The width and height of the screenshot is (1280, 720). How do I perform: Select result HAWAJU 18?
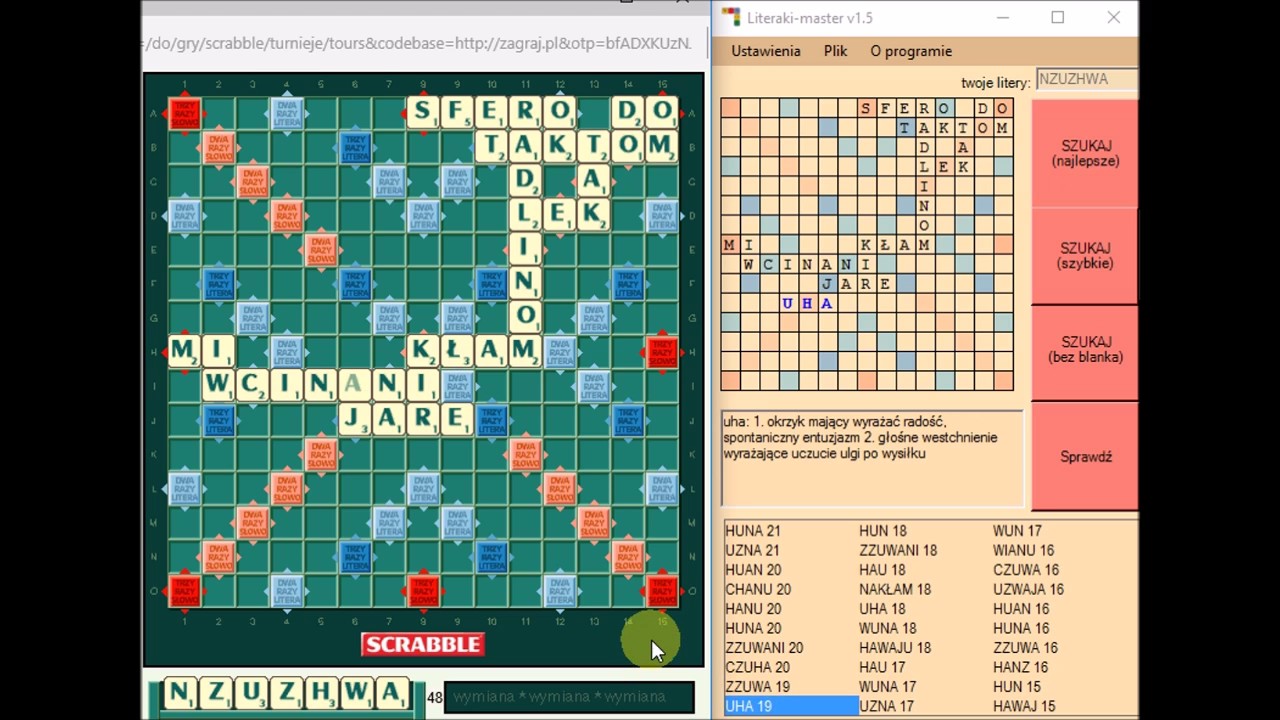895,647
